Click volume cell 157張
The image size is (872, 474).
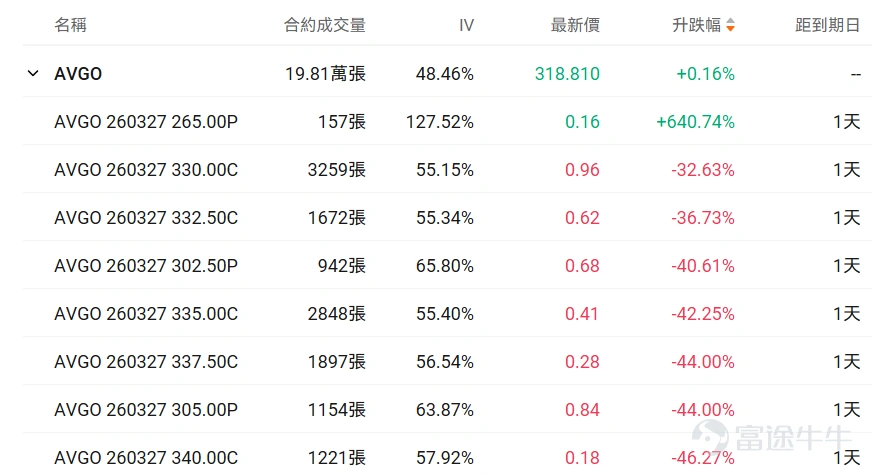coord(341,122)
